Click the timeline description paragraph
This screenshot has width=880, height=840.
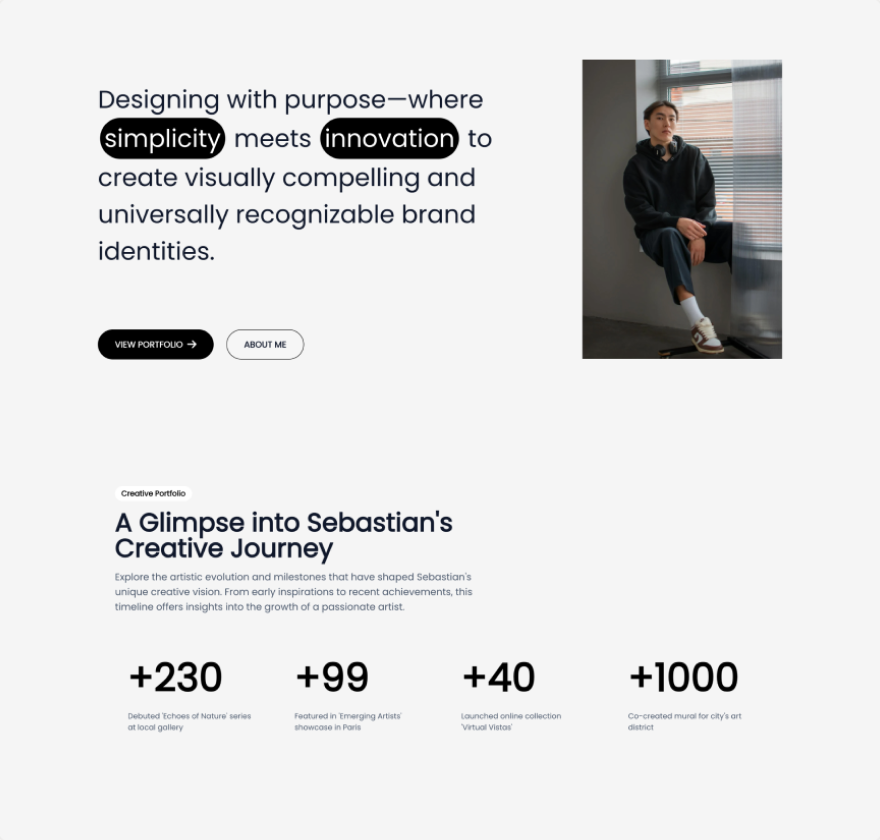(294, 592)
